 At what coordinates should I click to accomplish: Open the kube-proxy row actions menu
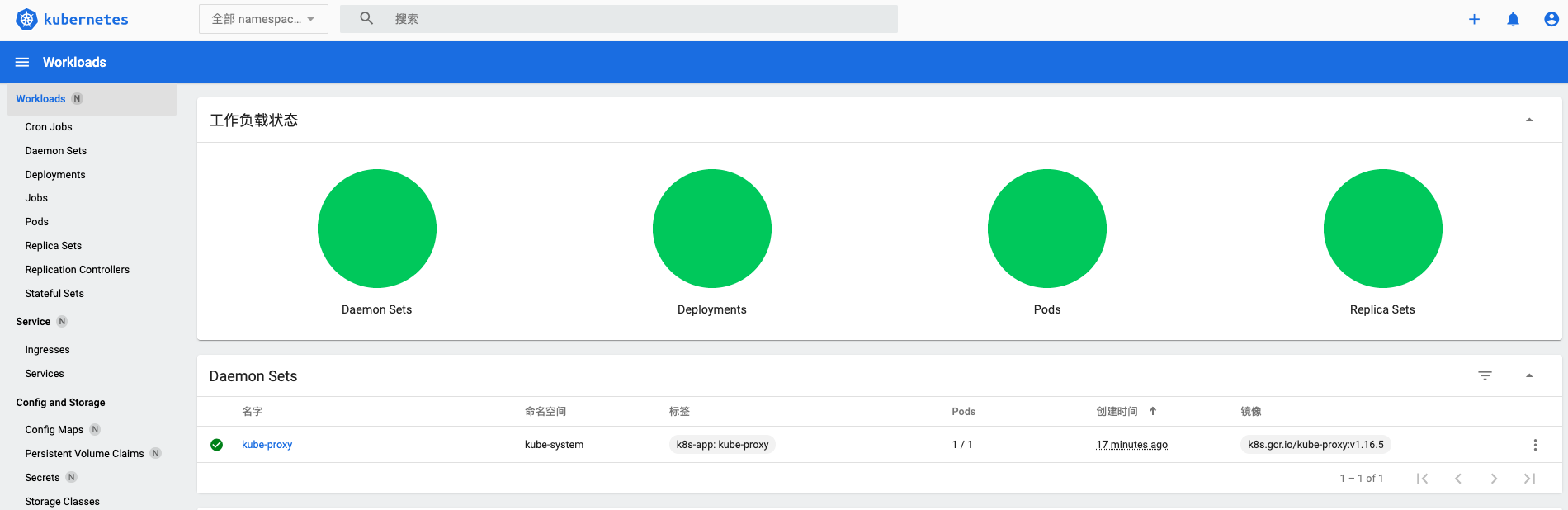pyautogui.click(x=1535, y=445)
